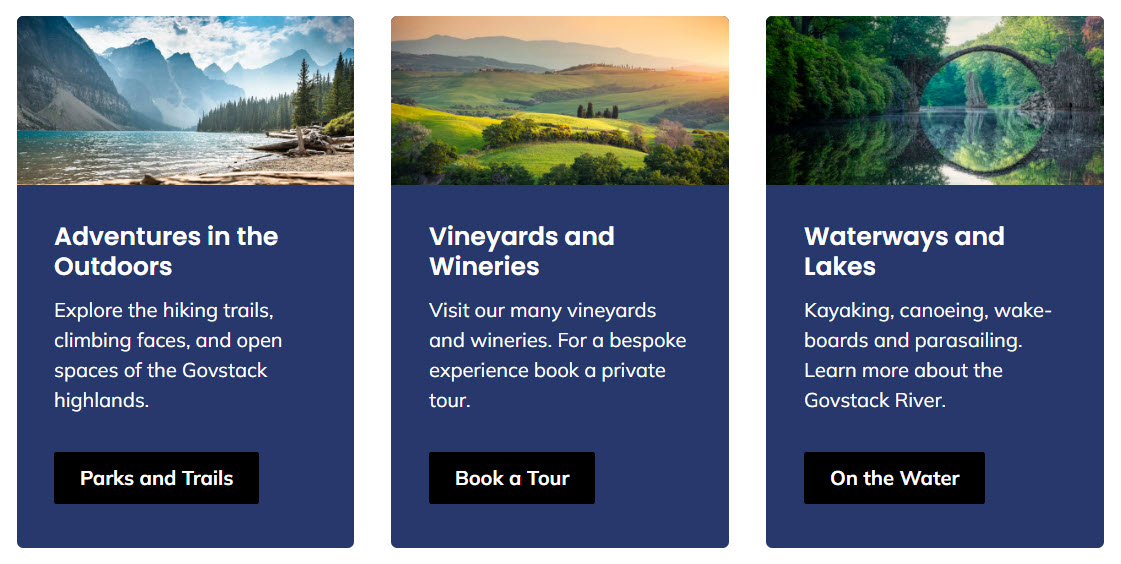This screenshot has height=564, width=1121.
Task: Click the private tour description paragraph
Action: coord(558,355)
